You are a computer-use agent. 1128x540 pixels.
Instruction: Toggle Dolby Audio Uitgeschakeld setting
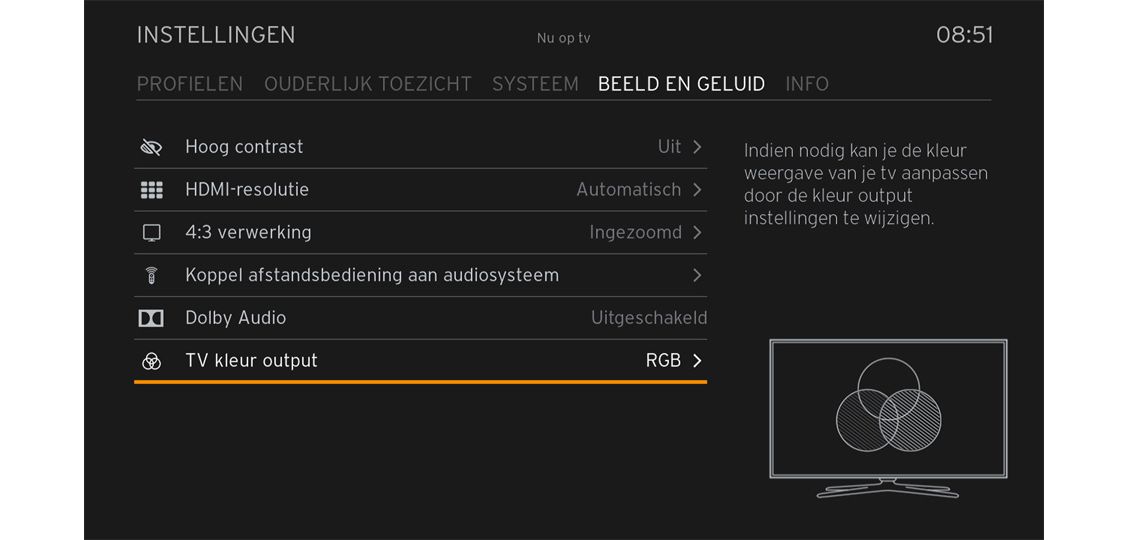click(648, 318)
